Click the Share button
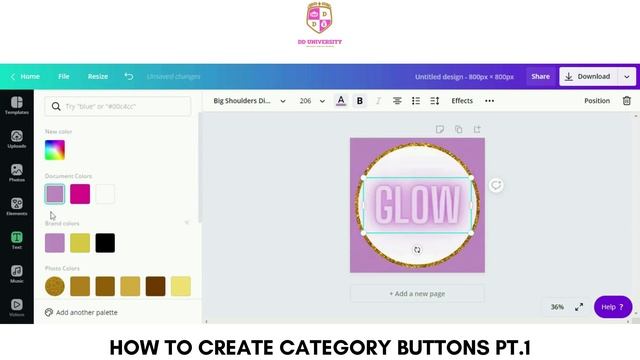640x360 pixels. click(540, 76)
